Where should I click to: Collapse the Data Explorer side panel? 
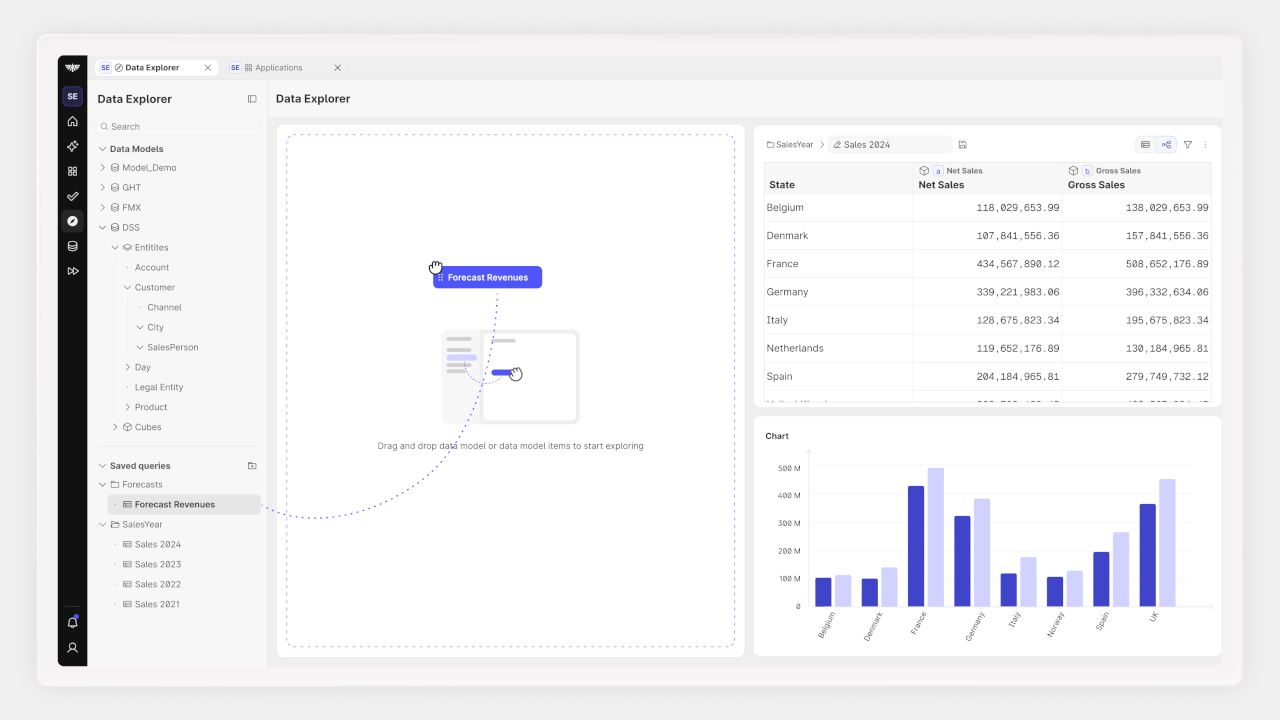click(252, 99)
